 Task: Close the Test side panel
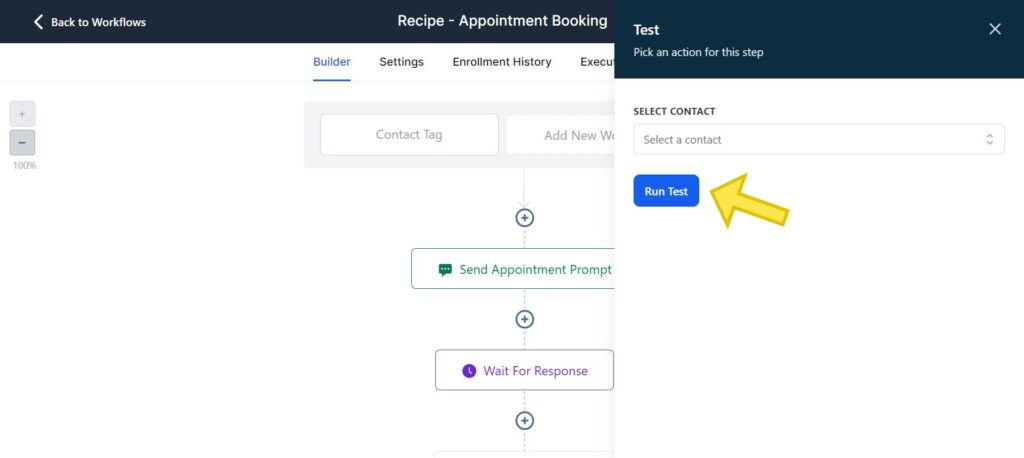(994, 29)
